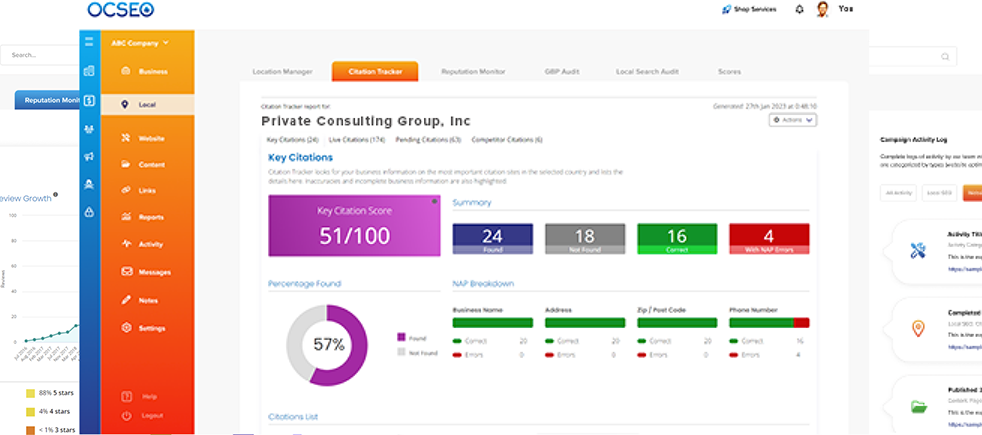Click the info icon beside Review Growth
Viewport: 982px width, 435px height.
click(x=56, y=195)
